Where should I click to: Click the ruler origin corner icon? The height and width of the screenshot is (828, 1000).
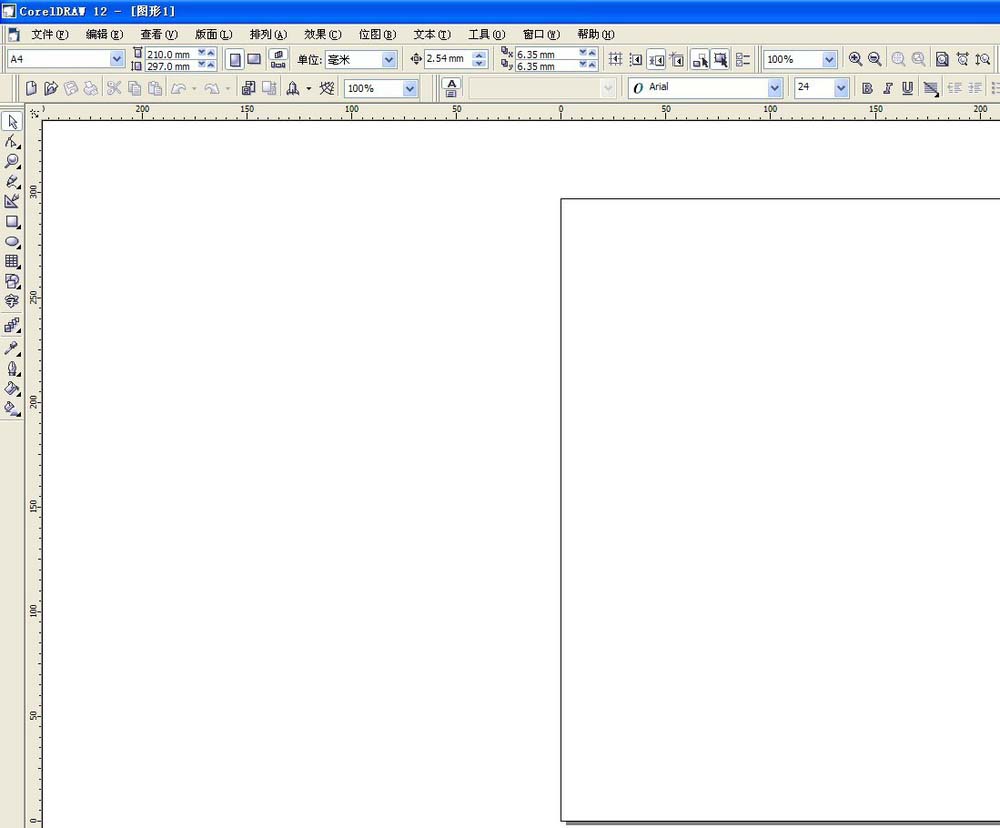coord(34,113)
